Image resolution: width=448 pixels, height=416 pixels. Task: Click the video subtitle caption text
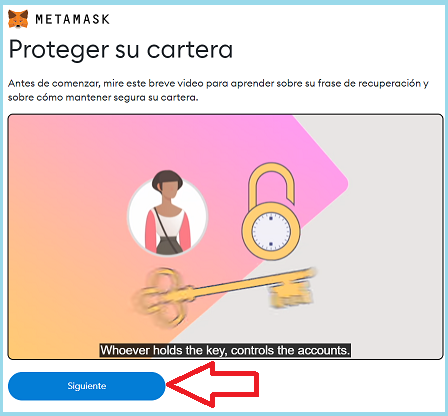[225, 350]
